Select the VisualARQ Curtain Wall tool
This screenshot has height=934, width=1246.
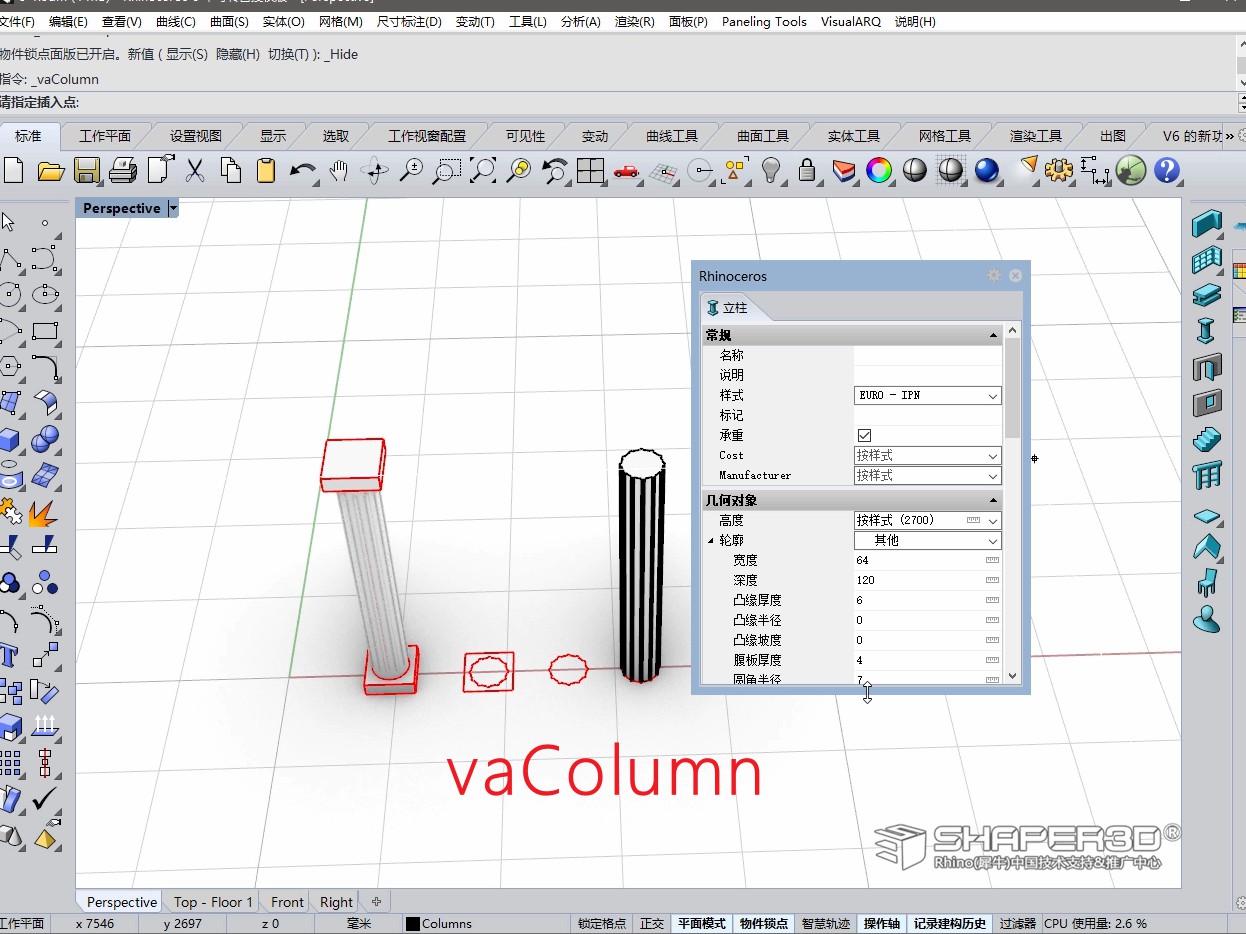click(x=1207, y=260)
